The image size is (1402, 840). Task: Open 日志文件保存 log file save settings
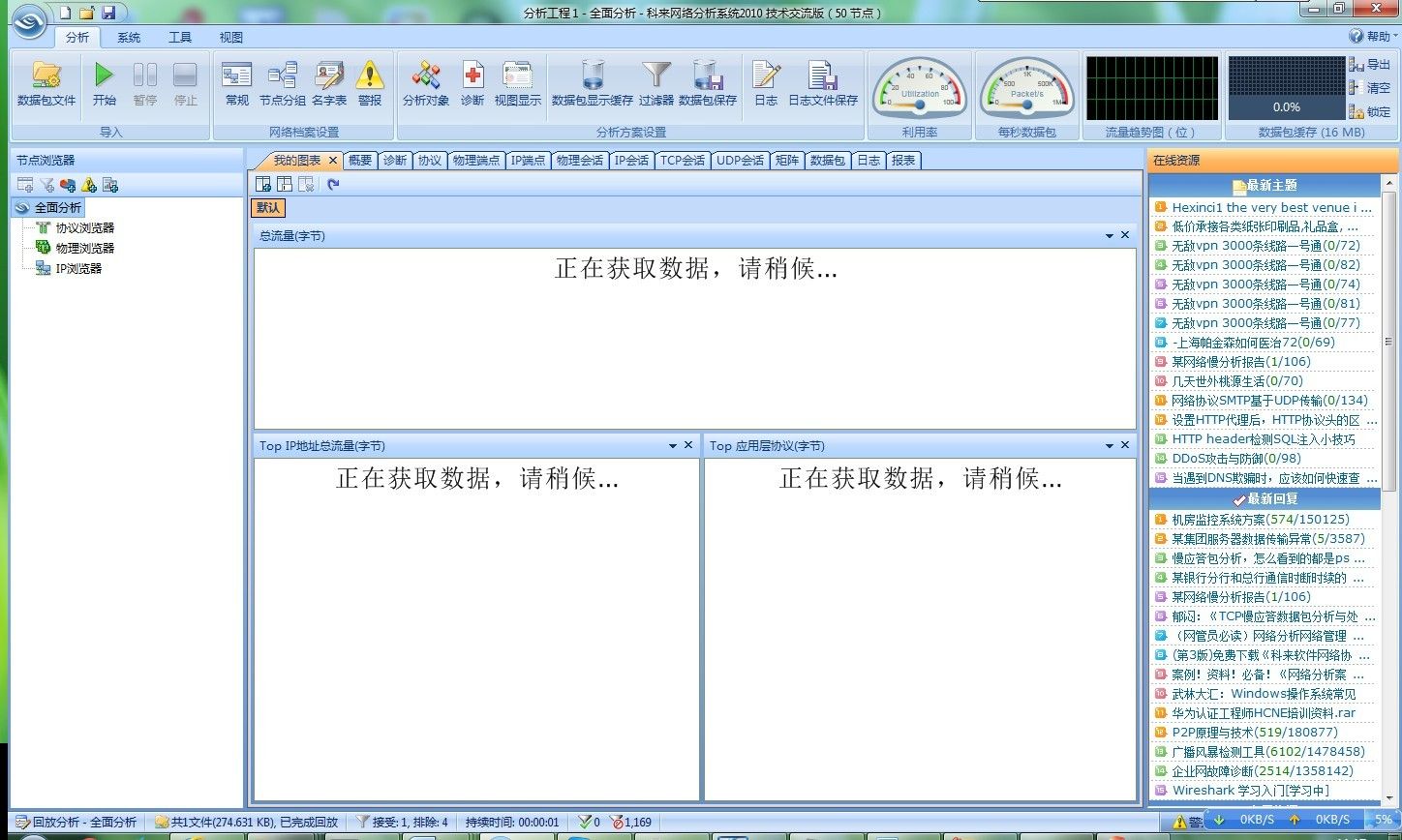coord(823,84)
